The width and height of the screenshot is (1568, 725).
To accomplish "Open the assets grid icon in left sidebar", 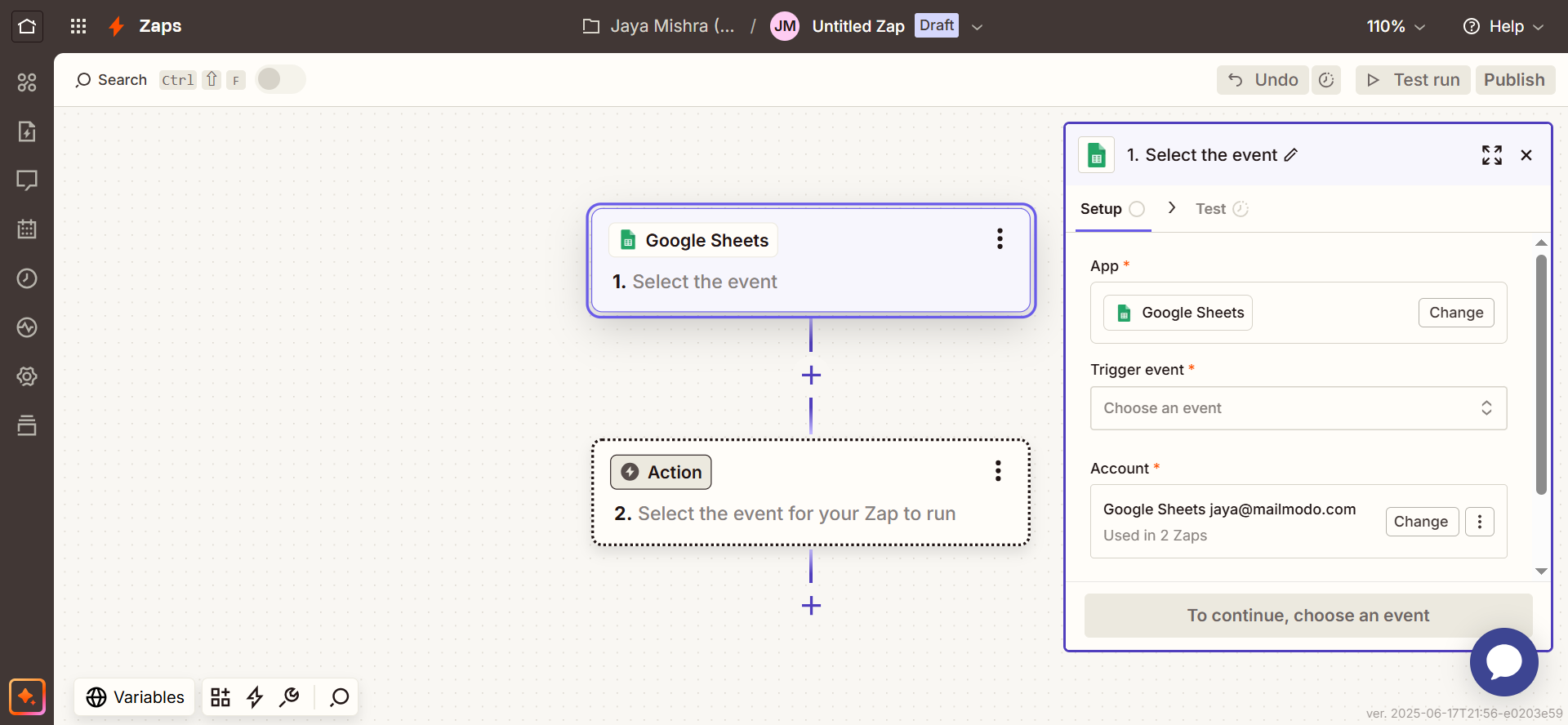I will click(27, 82).
